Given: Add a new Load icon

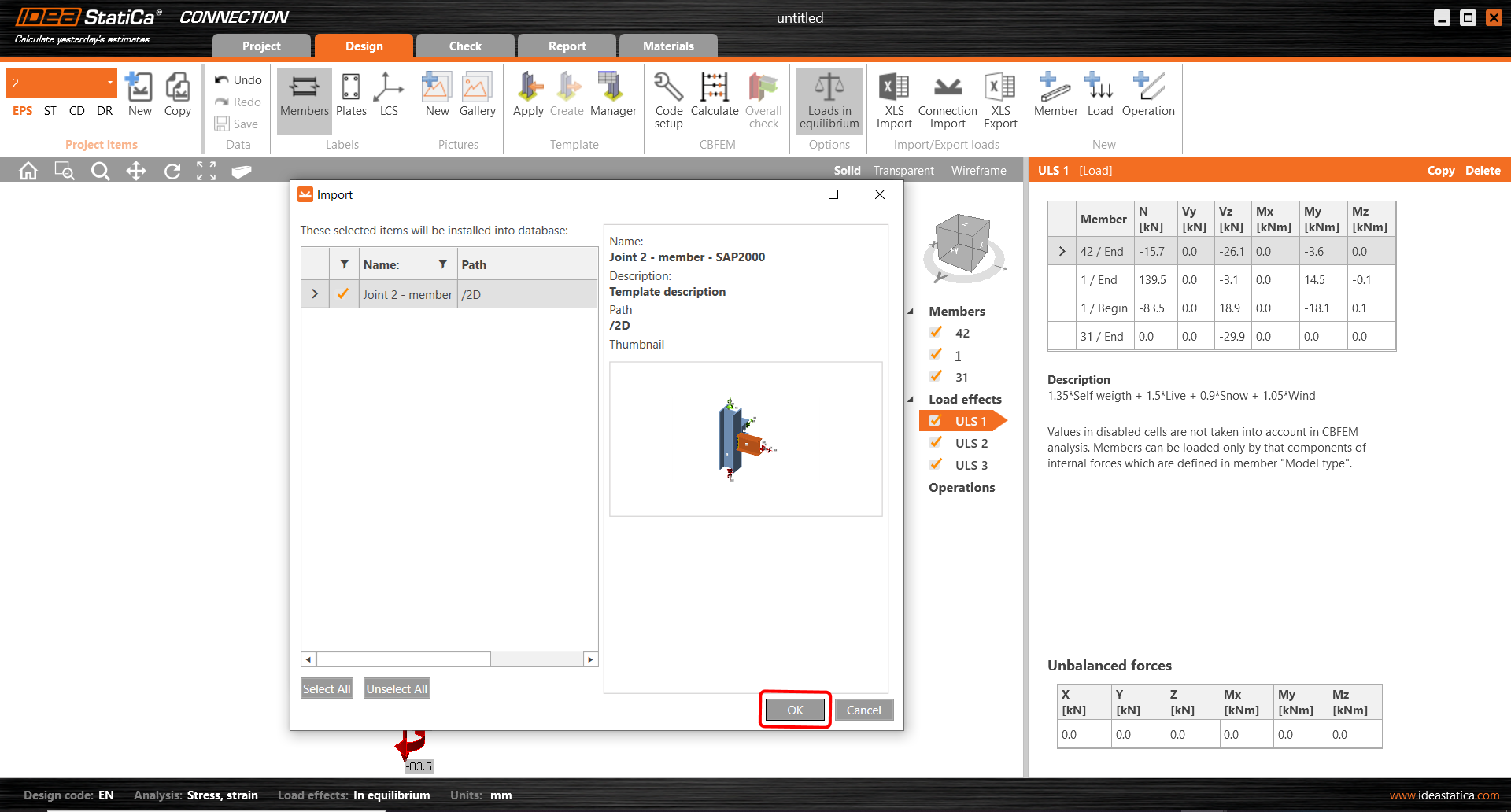Looking at the screenshot, I should point(1099,88).
